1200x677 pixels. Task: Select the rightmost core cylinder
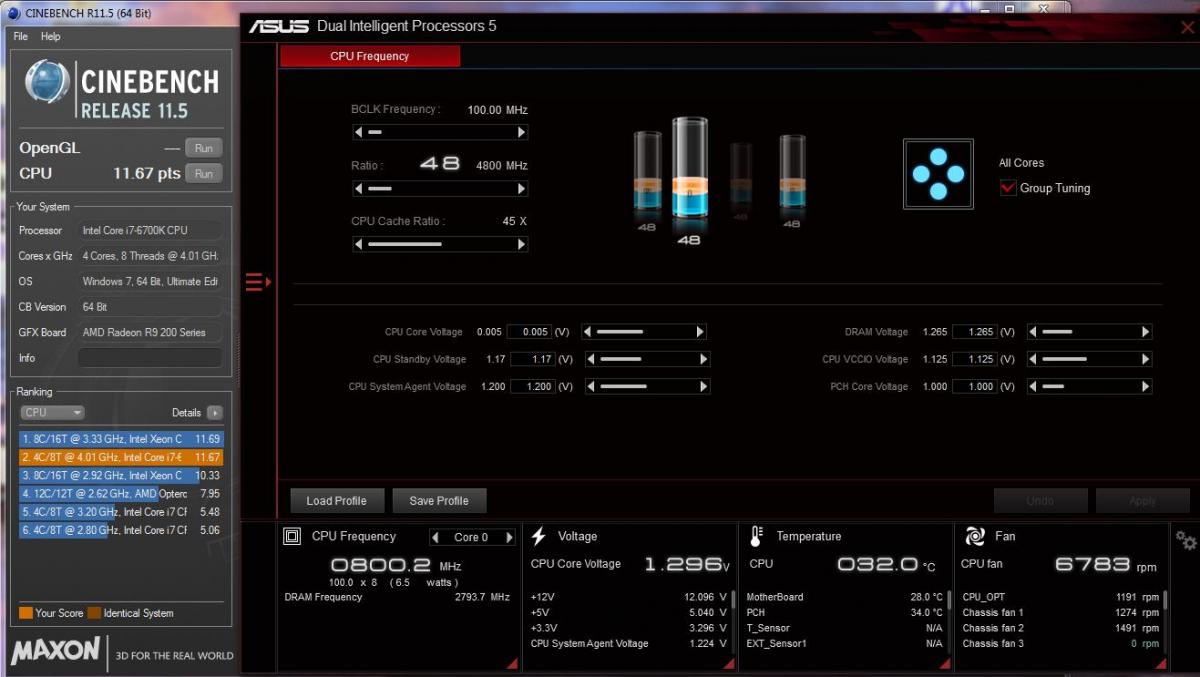pyautogui.click(x=792, y=172)
